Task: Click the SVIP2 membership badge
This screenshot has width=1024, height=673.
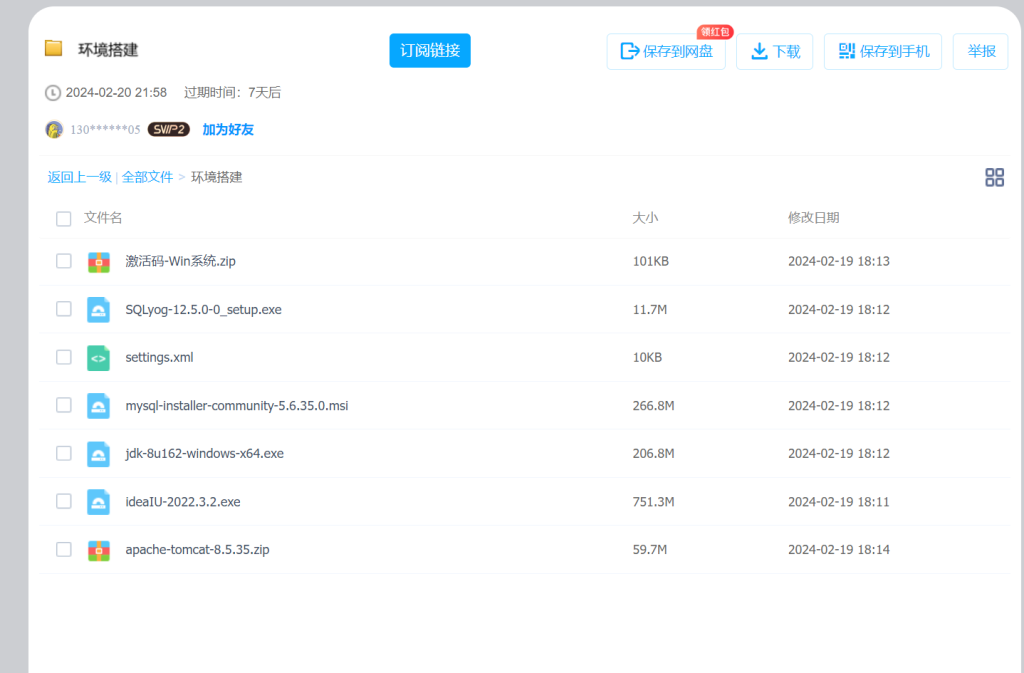Action: 168,129
